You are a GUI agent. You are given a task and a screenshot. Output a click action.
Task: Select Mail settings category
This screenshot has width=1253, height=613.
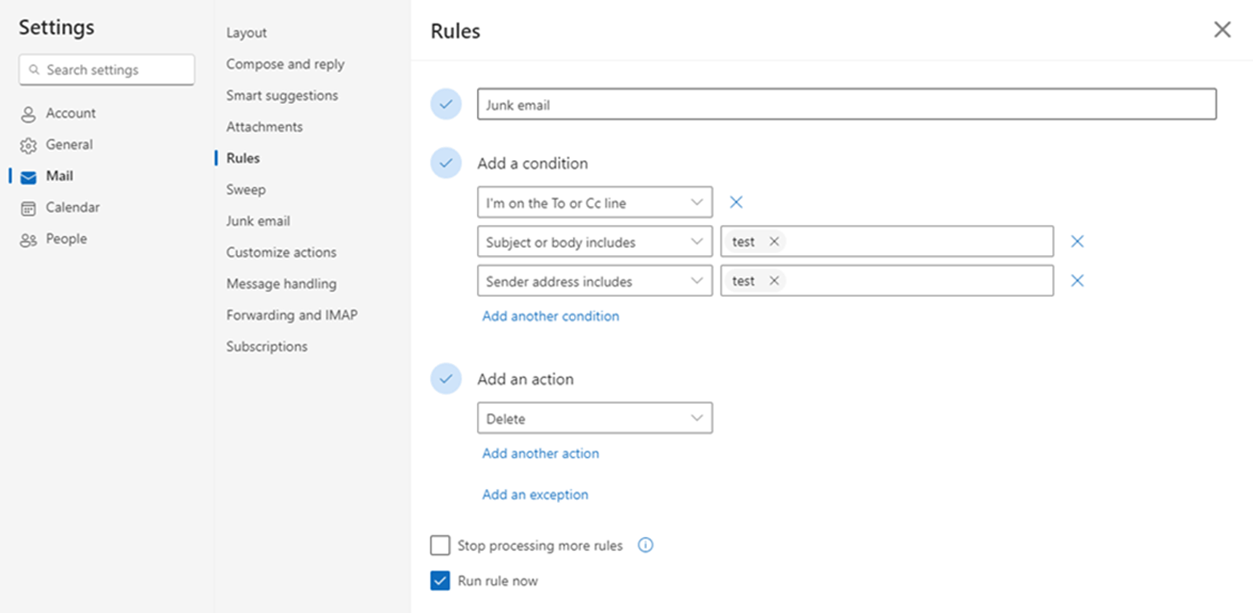[59, 176]
